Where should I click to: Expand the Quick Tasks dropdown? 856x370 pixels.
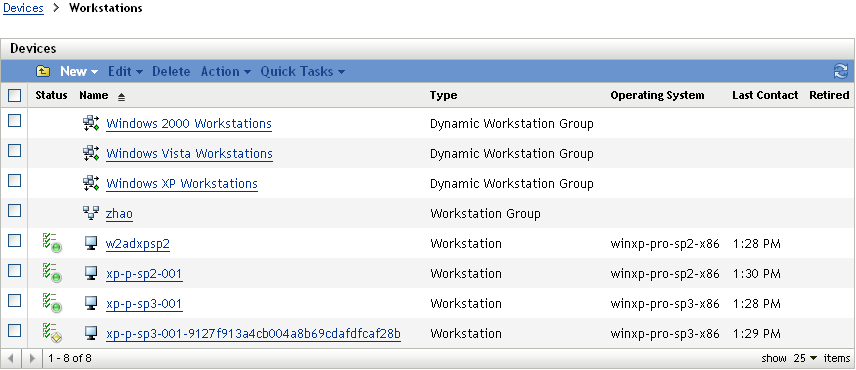[x=302, y=71]
